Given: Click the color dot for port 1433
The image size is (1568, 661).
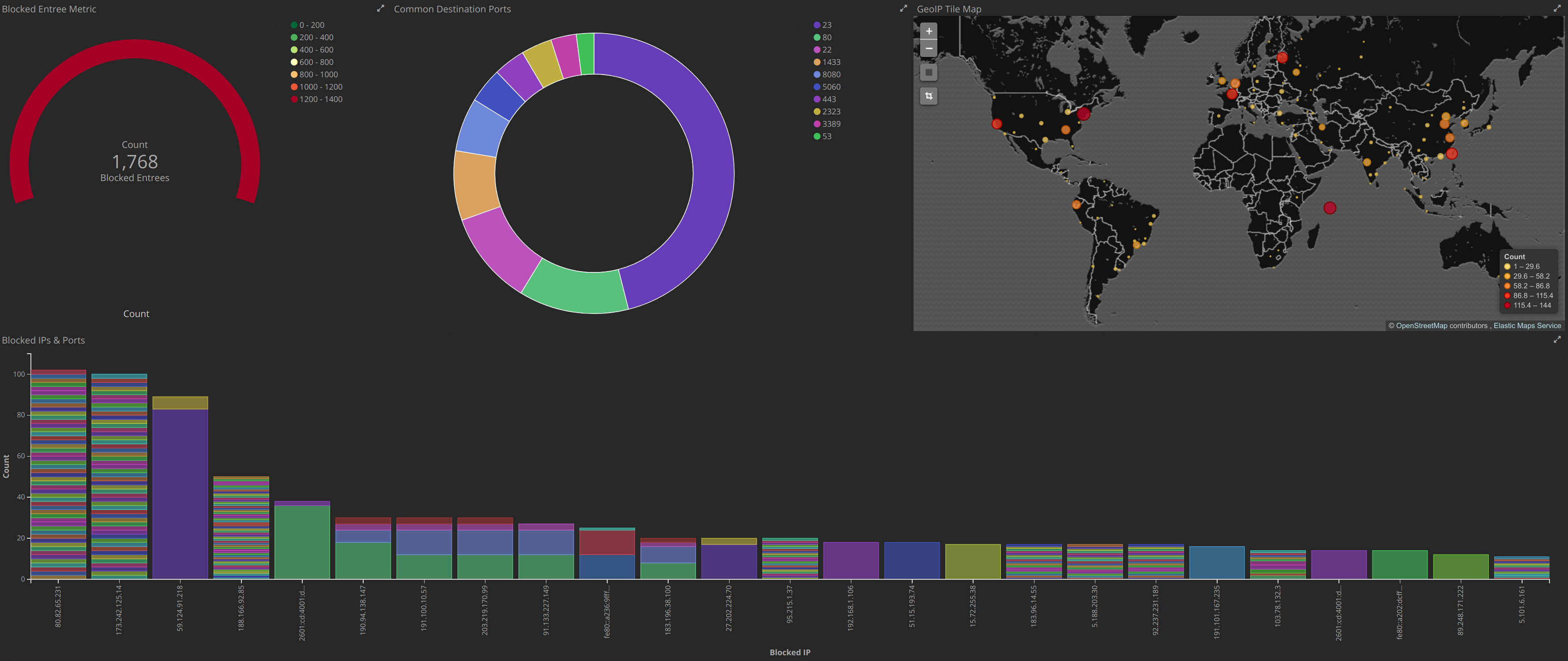Looking at the screenshot, I should 817,62.
